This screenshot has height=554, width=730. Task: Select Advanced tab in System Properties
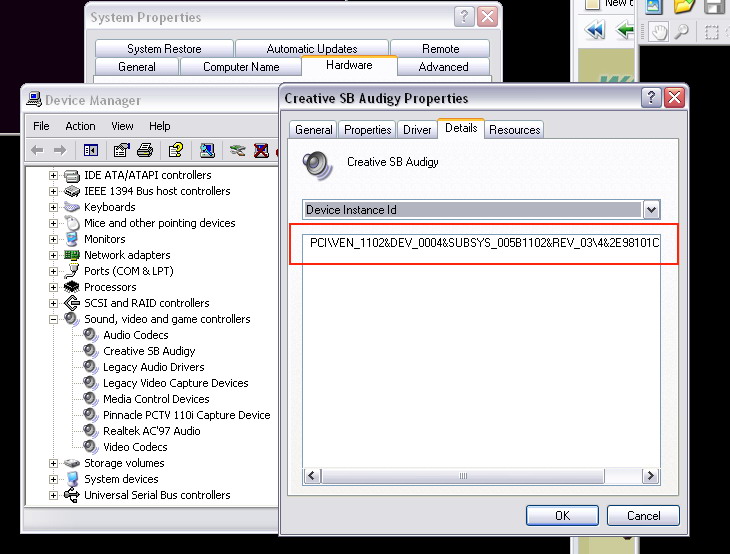pos(443,67)
